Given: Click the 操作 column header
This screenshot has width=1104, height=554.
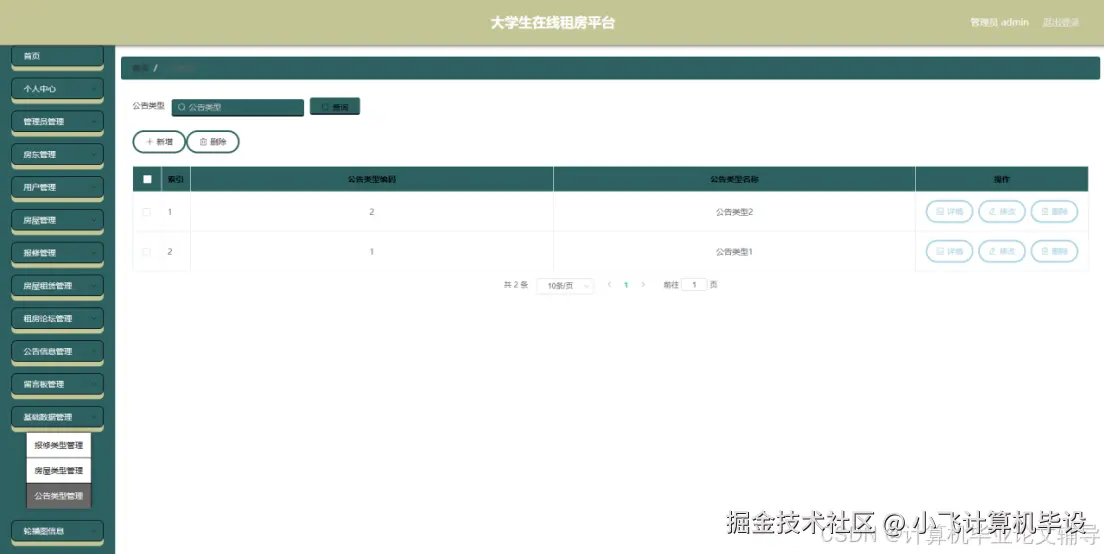Looking at the screenshot, I should [1002, 179].
